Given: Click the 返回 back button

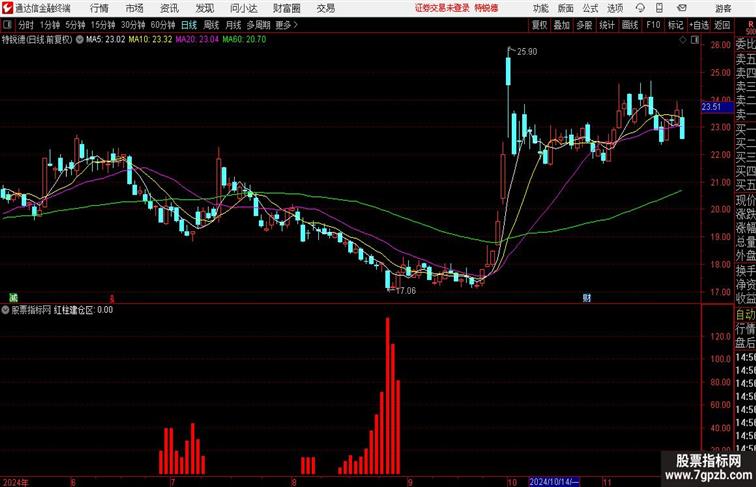Looking at the screenshot, I should pyautogui.click(x=722, y=25).
